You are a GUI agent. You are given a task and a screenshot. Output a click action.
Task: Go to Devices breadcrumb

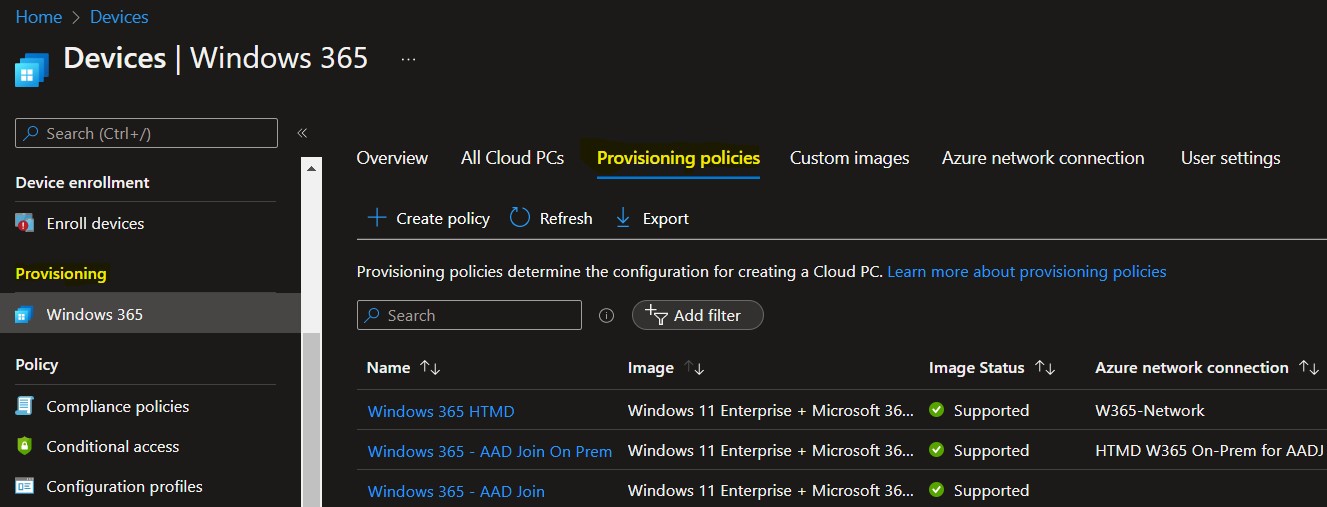click(x=119, y=17)
